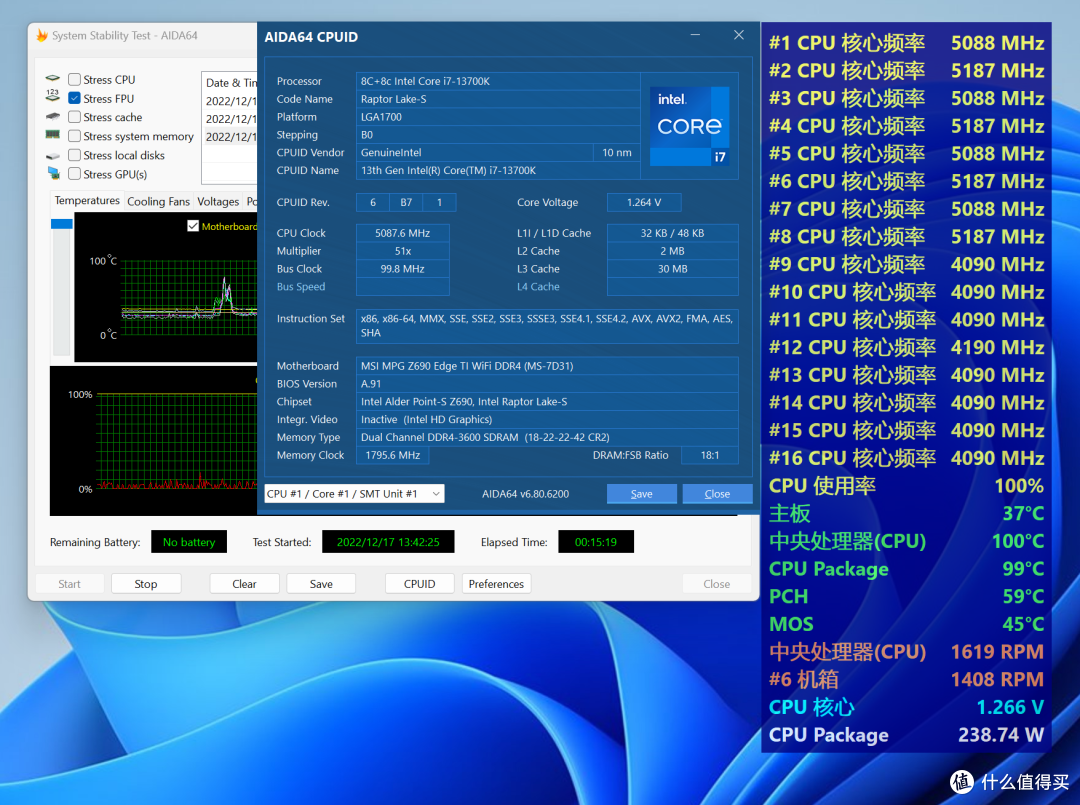Click the 123 FPU icon beside Stress FPU
This screenshot has width=1080, height=805.
click(53, 96)
